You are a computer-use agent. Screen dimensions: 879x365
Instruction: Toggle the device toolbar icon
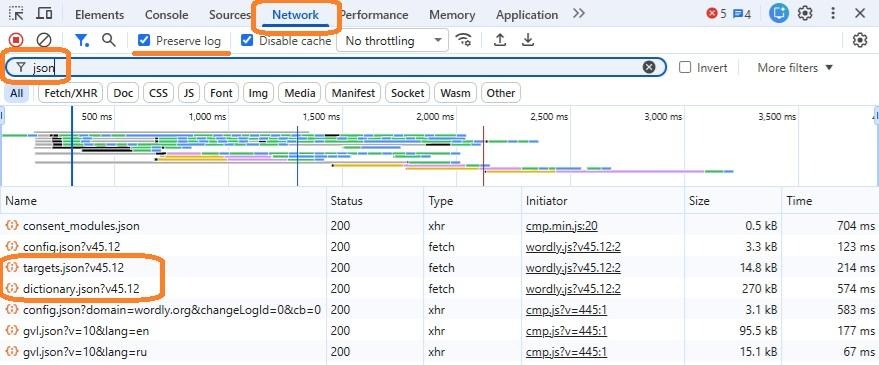(x=44, y=13)
